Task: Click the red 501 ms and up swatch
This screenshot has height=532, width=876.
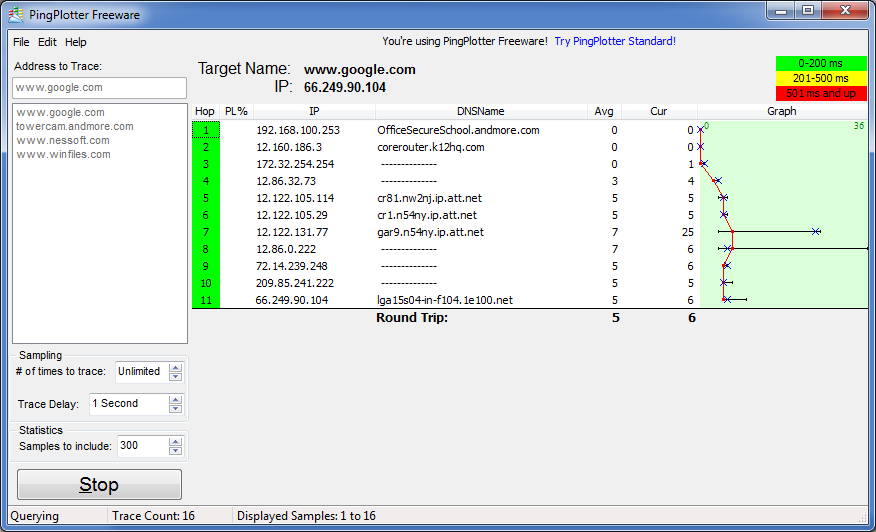Action: tap(823, 93)
